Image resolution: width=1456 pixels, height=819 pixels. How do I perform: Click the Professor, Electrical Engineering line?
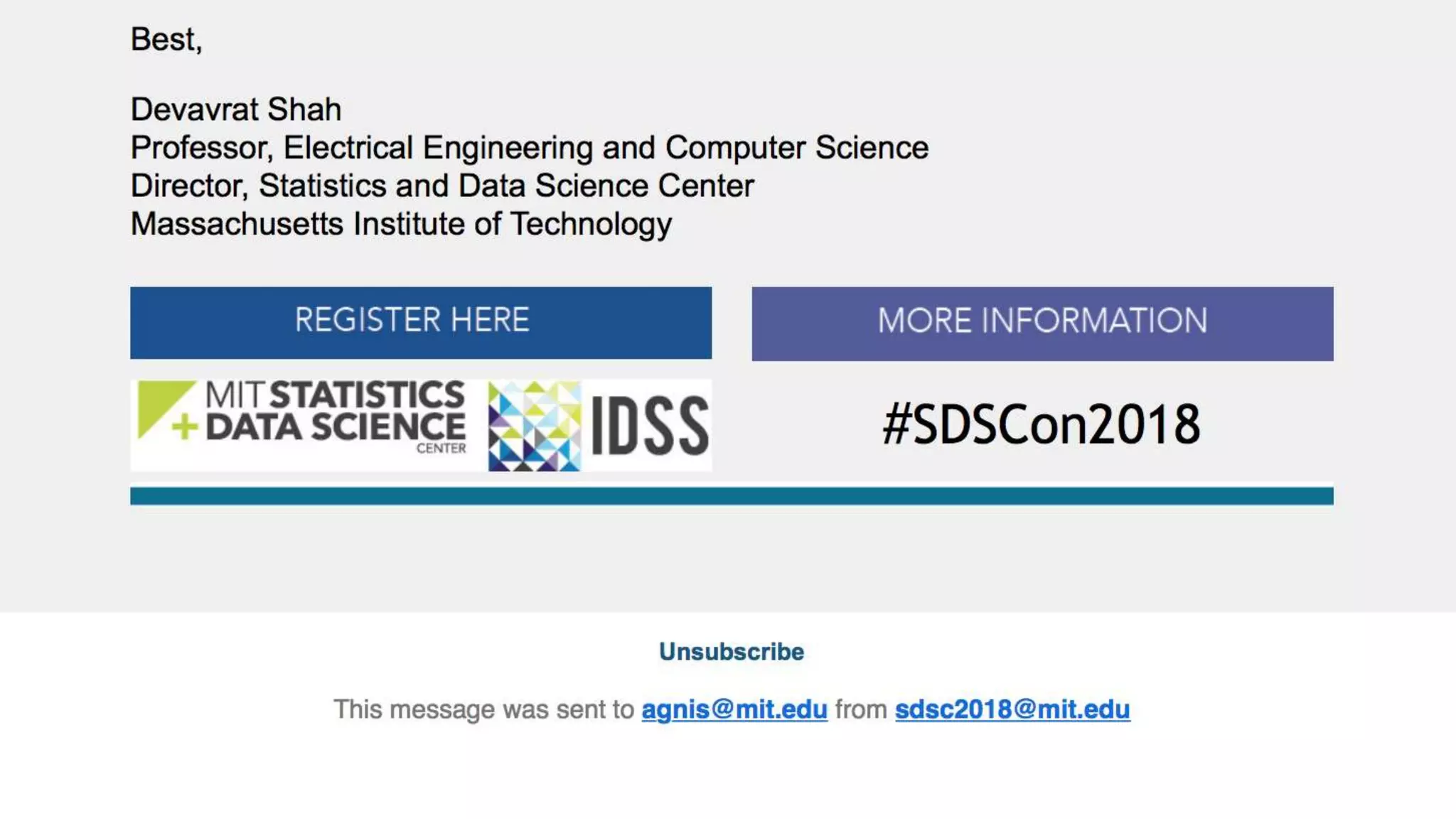[x=529, y=148]
